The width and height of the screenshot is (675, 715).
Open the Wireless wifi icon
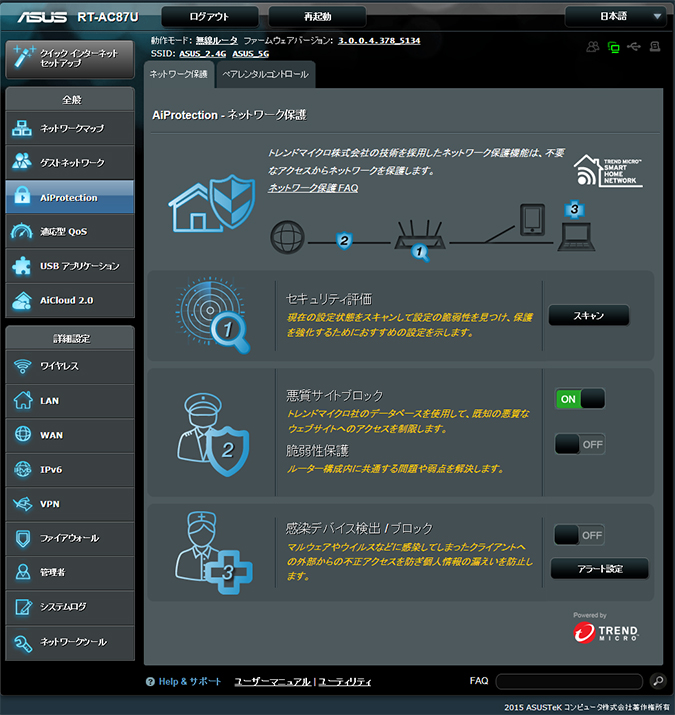23,366
